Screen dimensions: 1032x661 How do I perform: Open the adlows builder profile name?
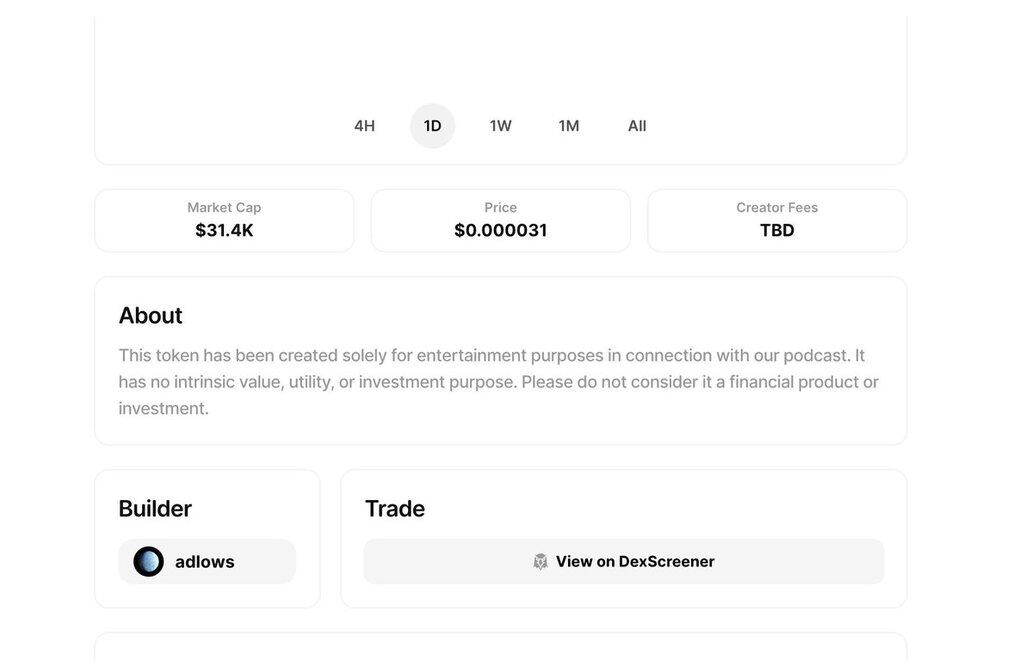205,562
